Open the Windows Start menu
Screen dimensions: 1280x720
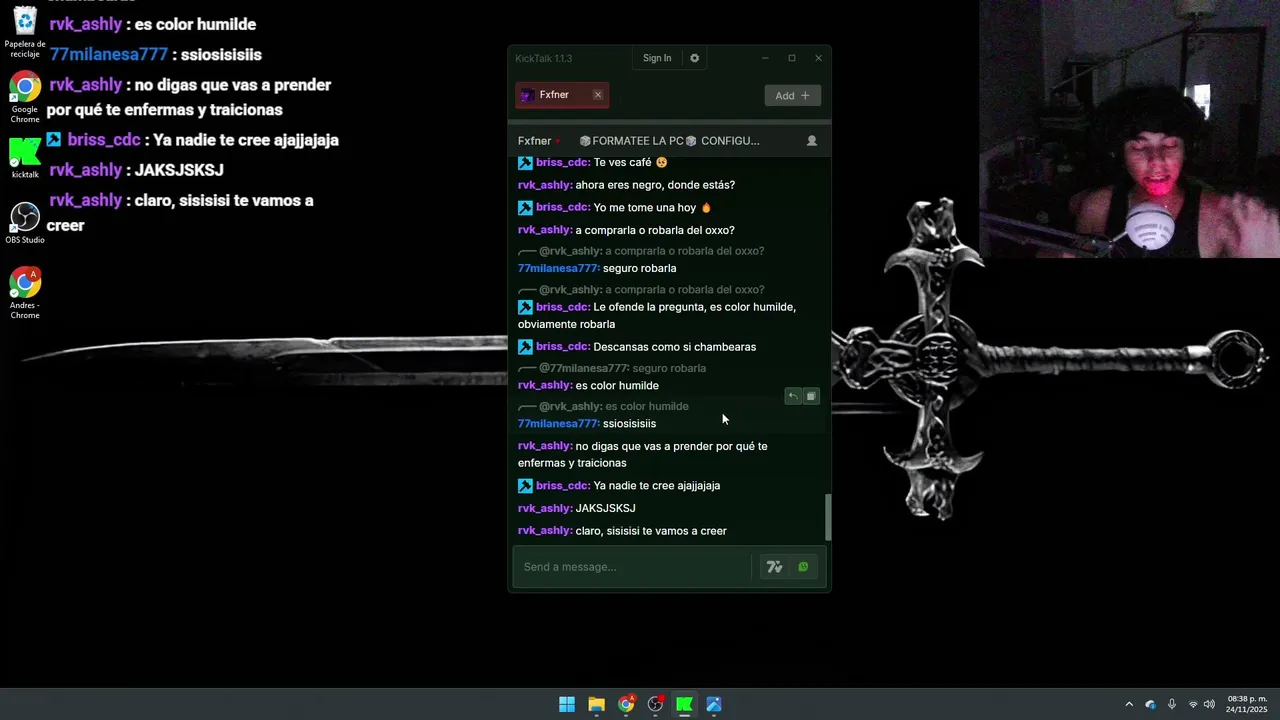(x=567, y=704)
